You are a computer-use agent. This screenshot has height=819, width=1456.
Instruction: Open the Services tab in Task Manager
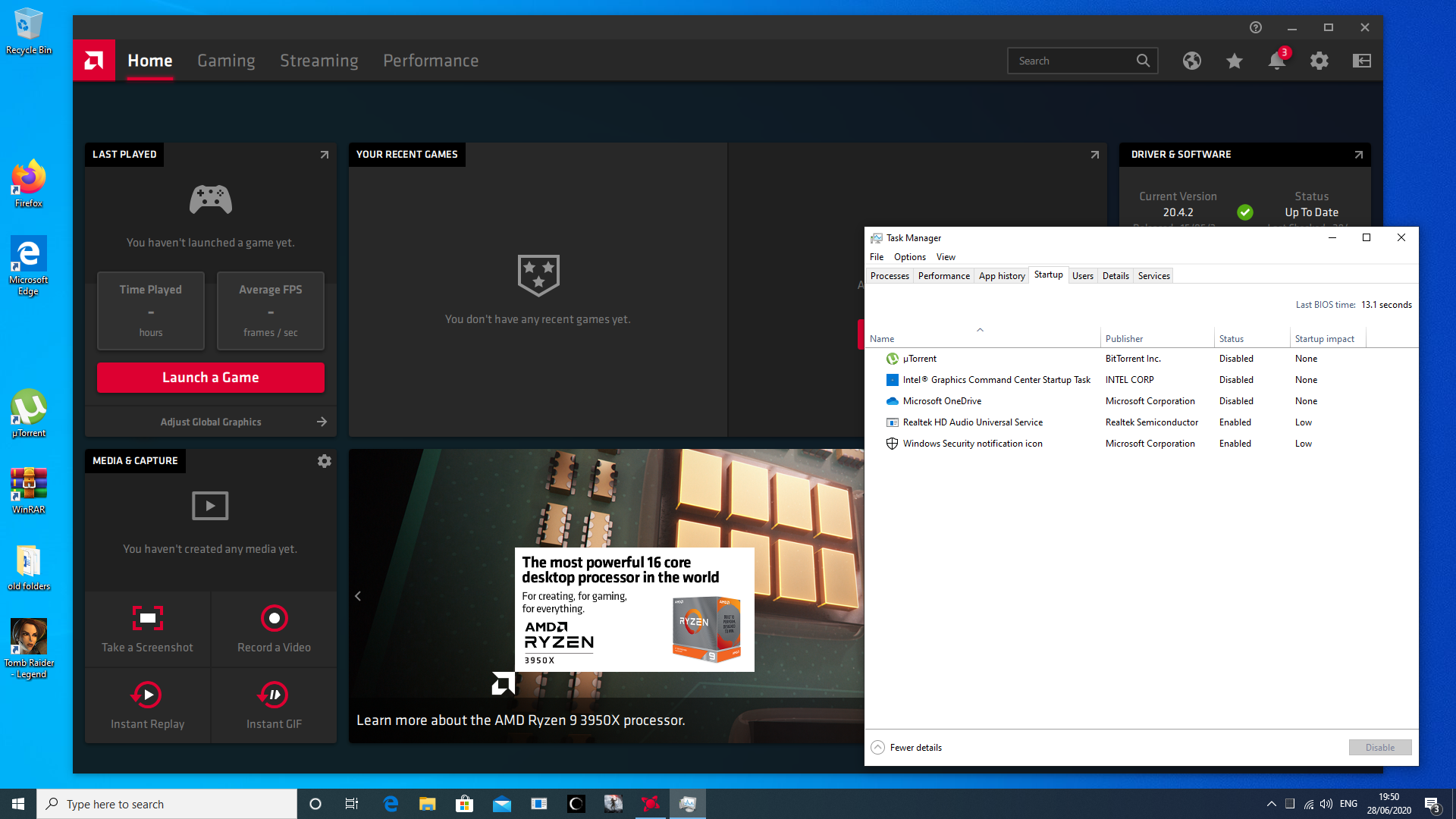click(1153, 276)
